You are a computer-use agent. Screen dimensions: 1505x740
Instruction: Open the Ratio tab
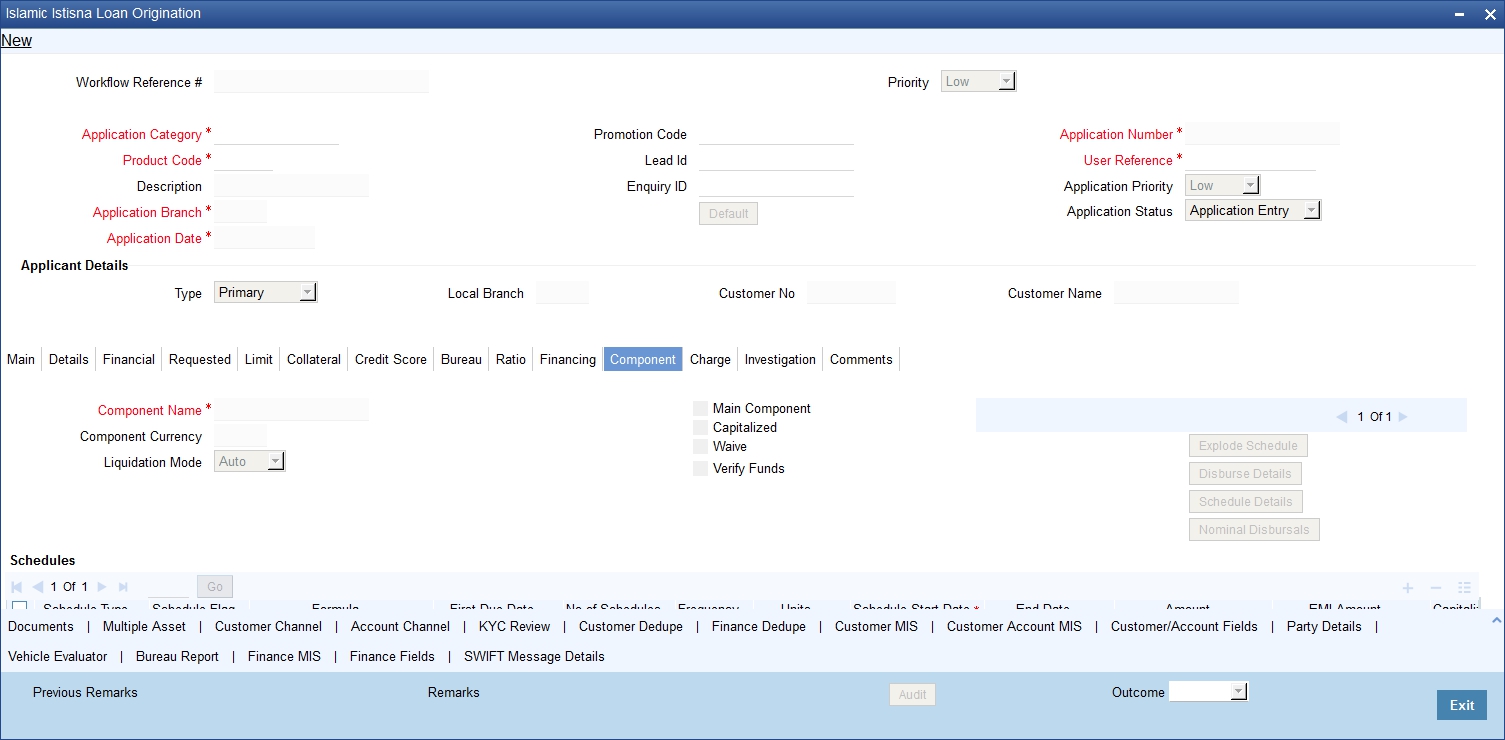tap(511, 359)
